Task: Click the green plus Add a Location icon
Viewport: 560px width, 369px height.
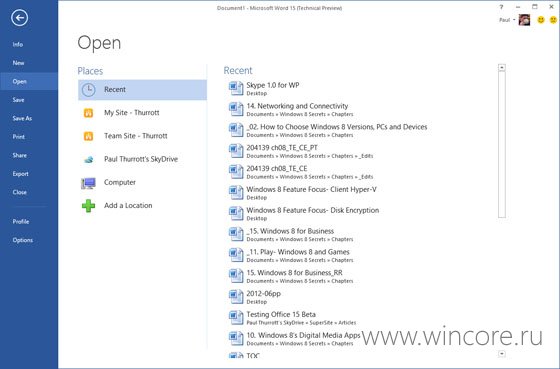Action: tap(88, 206)
